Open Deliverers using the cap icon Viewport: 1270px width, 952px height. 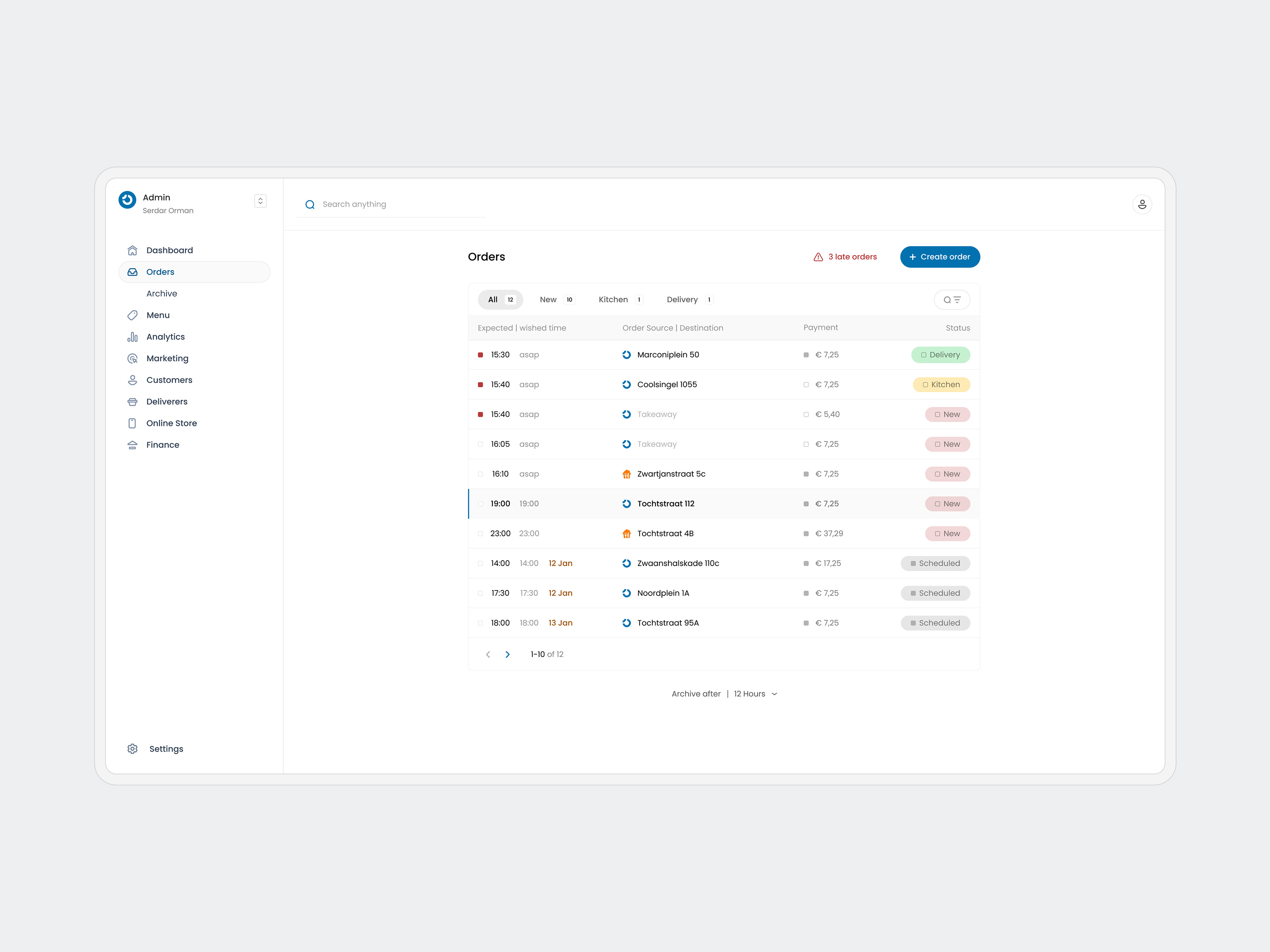133,401
